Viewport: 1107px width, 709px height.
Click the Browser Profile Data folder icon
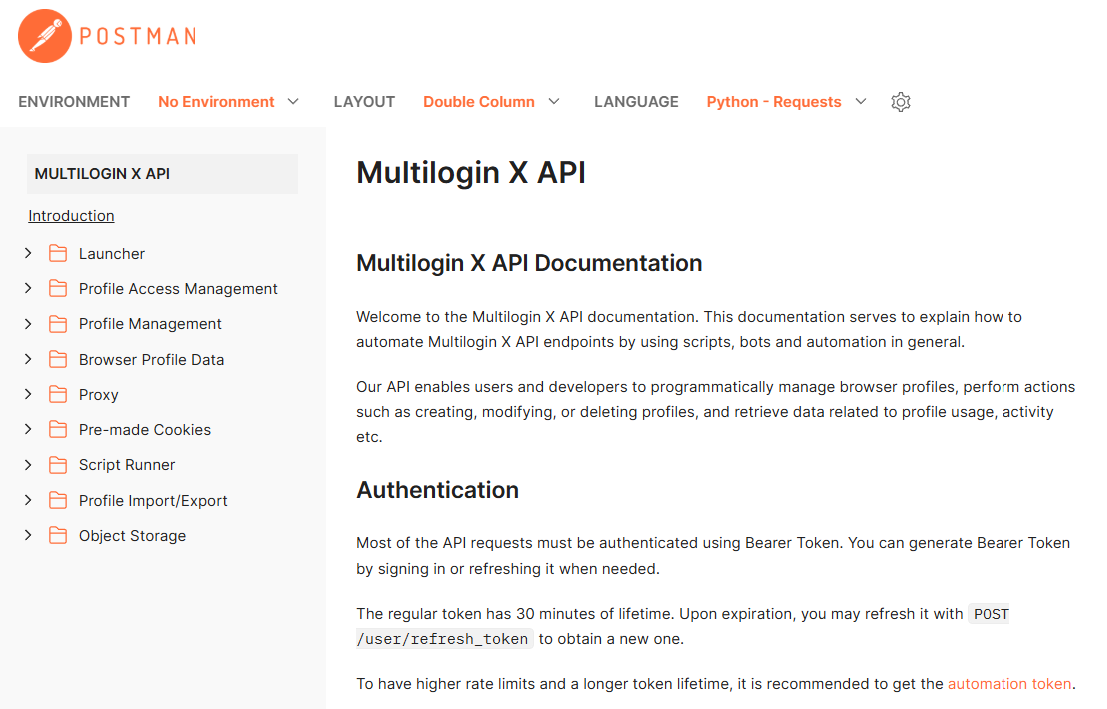58,358
